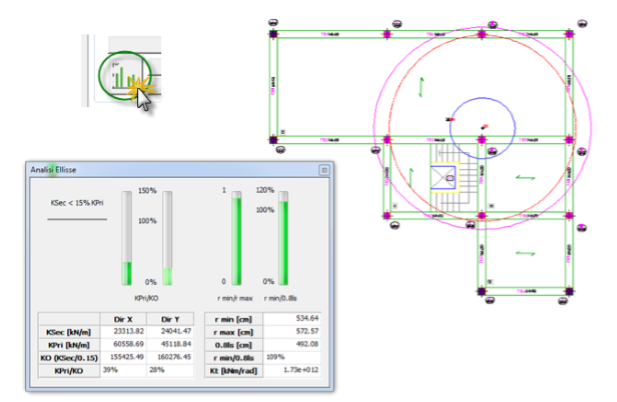Select the KO (KSec/0.15) row header
Viewport: 617px width, 402px height.
pyautogui.click(x=69, y=358)
